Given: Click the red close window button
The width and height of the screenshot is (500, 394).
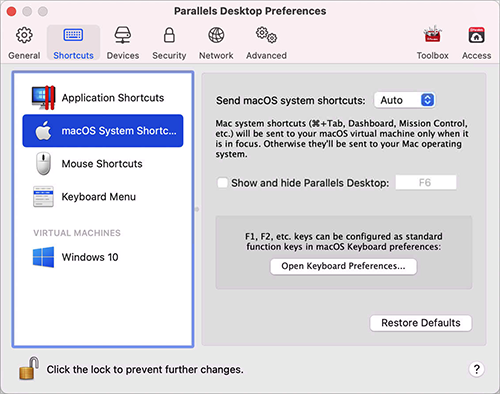Looking at the screenshot, I should click(11, 11).
